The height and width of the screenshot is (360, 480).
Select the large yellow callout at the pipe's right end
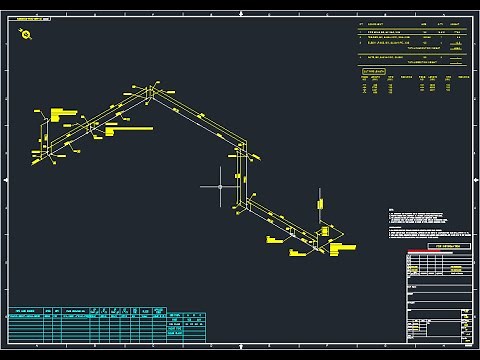342,250
